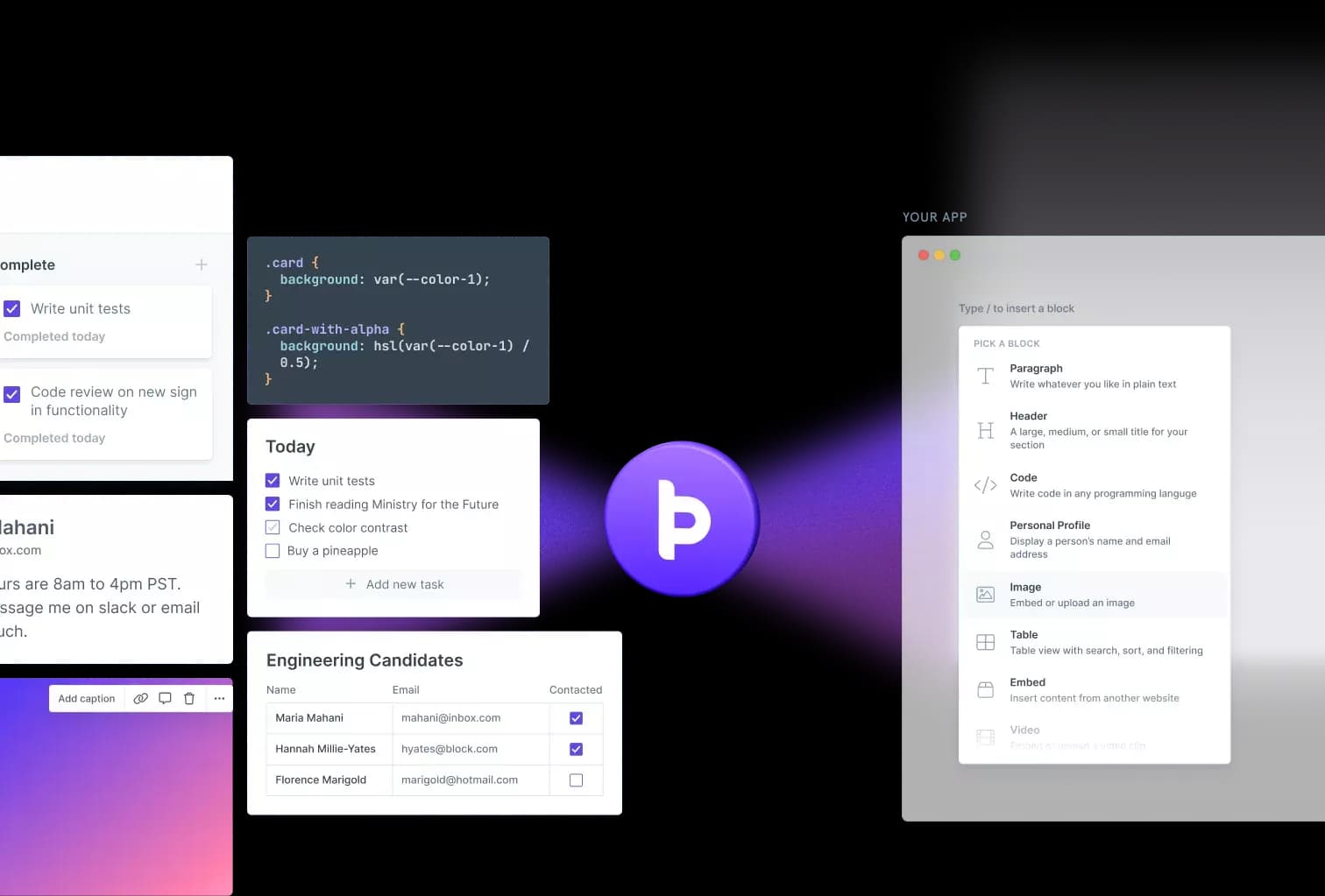Click the purple circular logo in center
Viewport: 1325px width, 896px height.
(x=682, y=519)
